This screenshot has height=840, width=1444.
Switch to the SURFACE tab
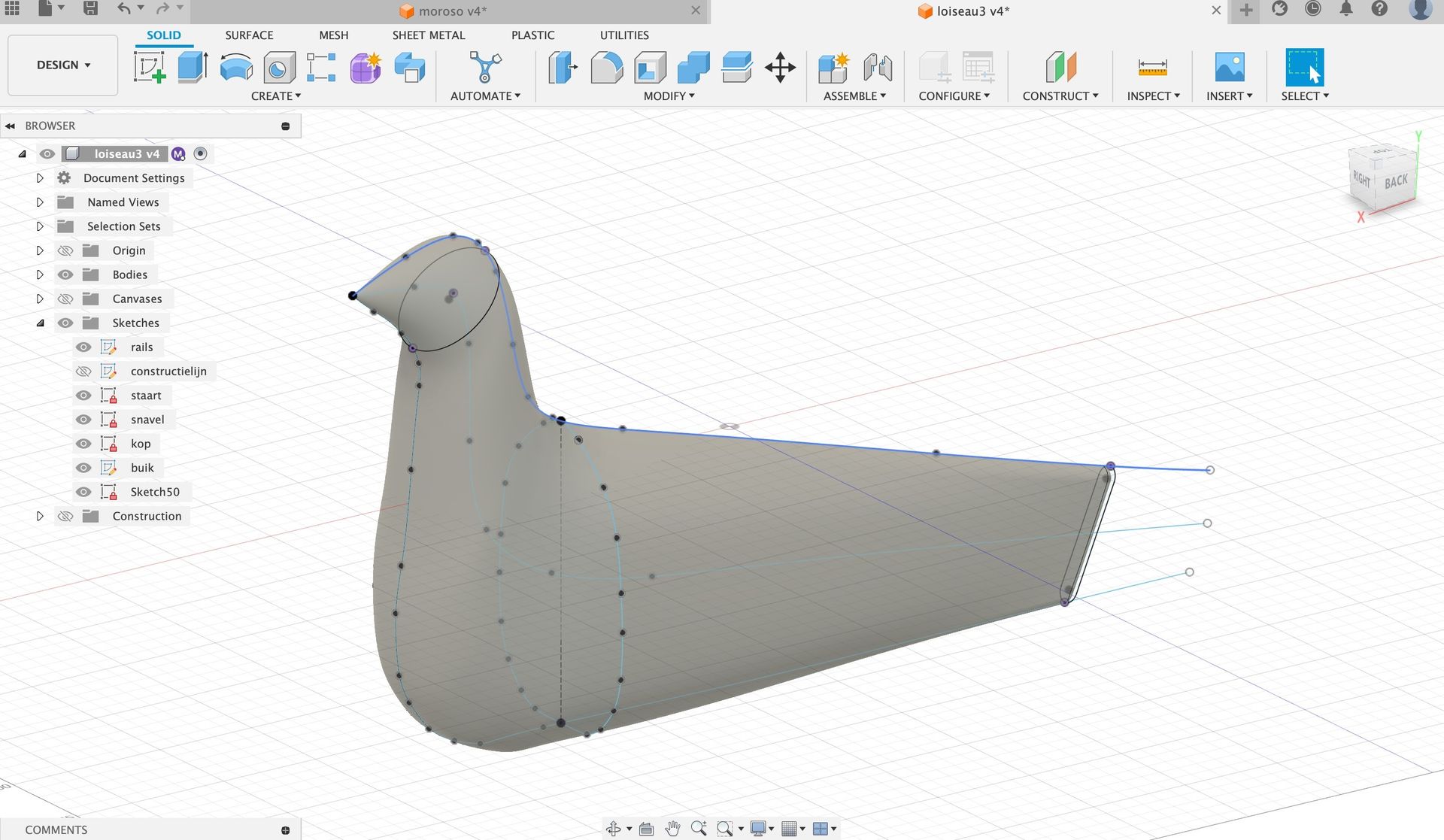tap(249, 35)
